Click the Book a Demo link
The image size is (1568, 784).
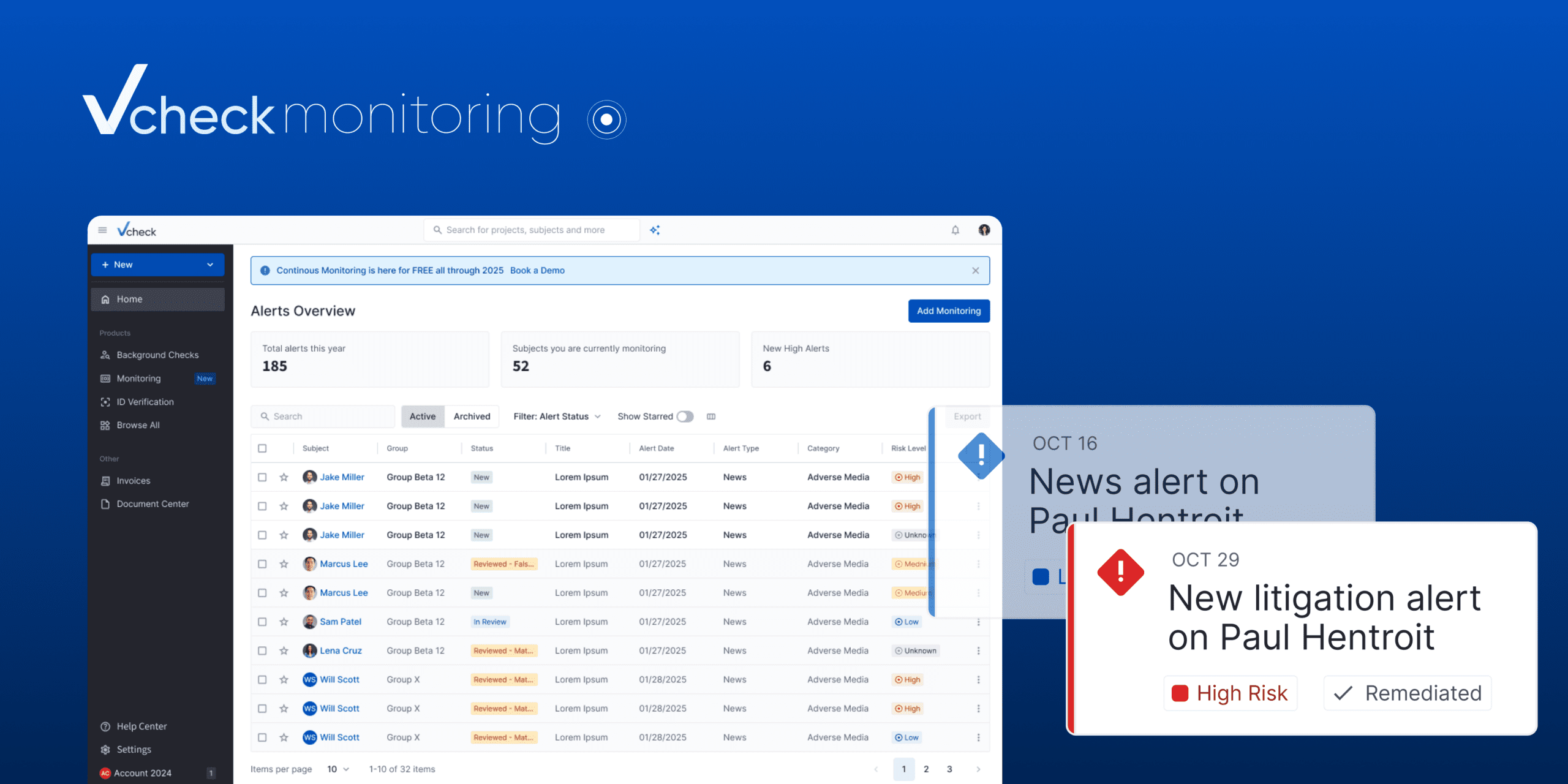point(537,270)
